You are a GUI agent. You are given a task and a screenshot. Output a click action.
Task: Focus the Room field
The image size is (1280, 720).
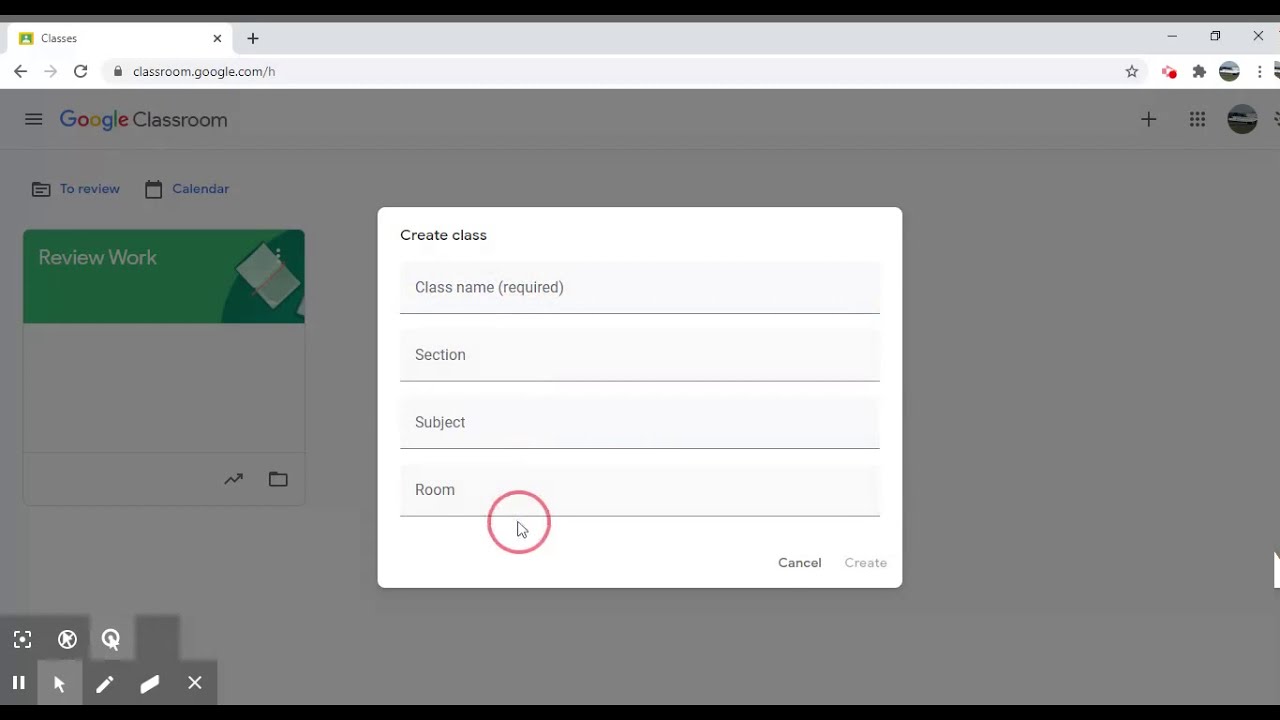pos(640,490)
